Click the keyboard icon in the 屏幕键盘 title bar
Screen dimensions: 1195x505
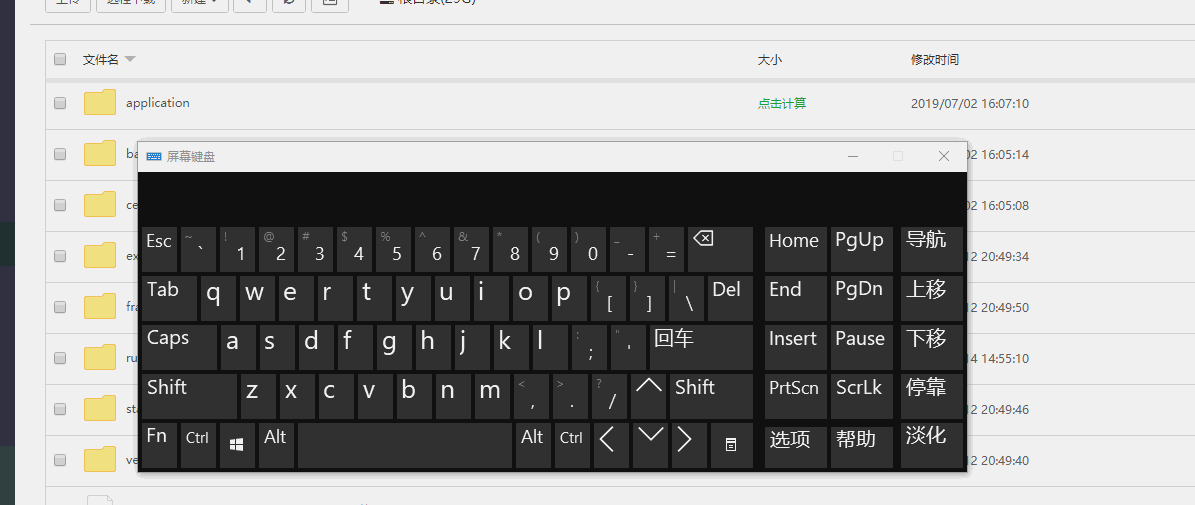coord(154,156)
